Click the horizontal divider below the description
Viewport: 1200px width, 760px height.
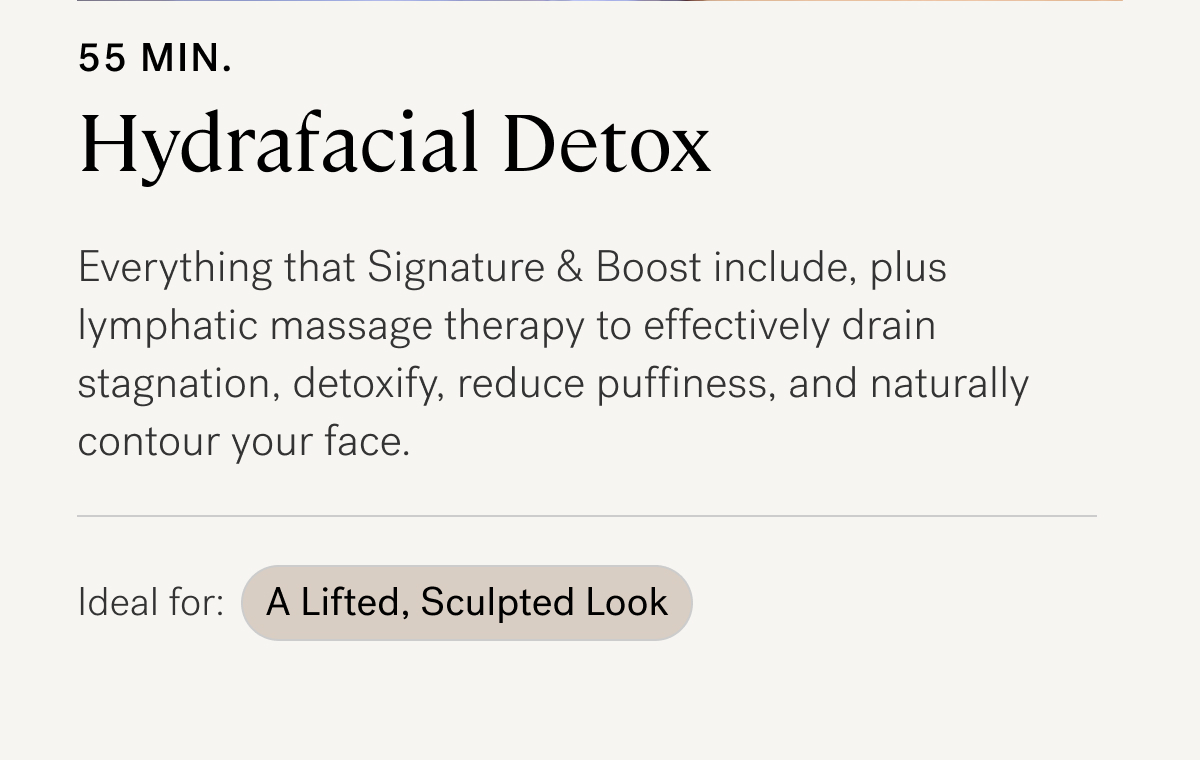(x=587, y=516)
